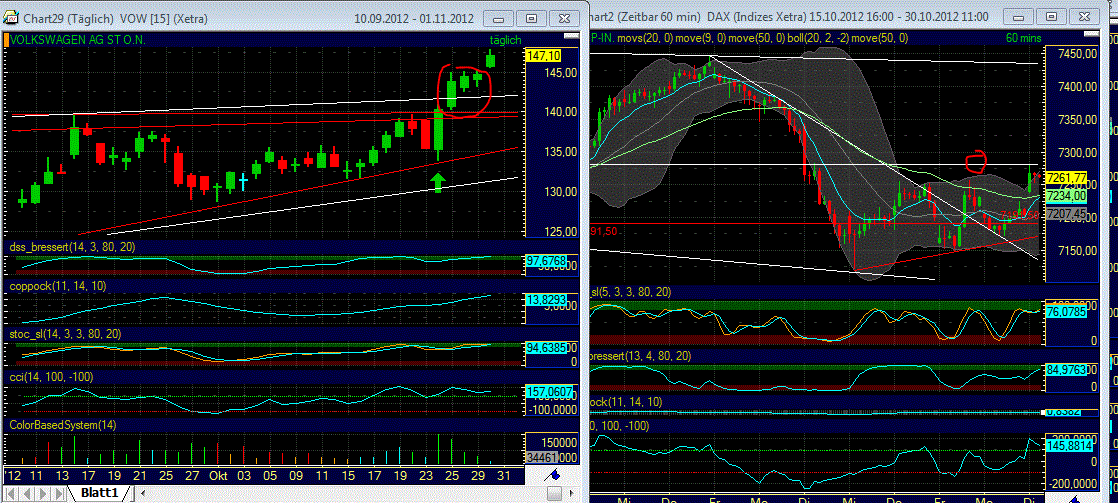Screen dimensions: 1118x503
Task: Select the 13,8293 coppock value tag
Action: [547, 300]
